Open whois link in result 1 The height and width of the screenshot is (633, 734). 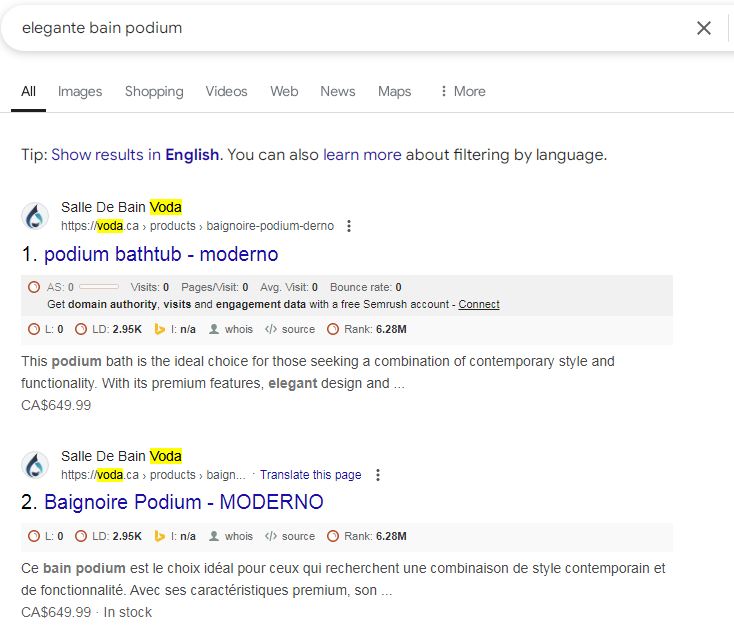point(231,329)
